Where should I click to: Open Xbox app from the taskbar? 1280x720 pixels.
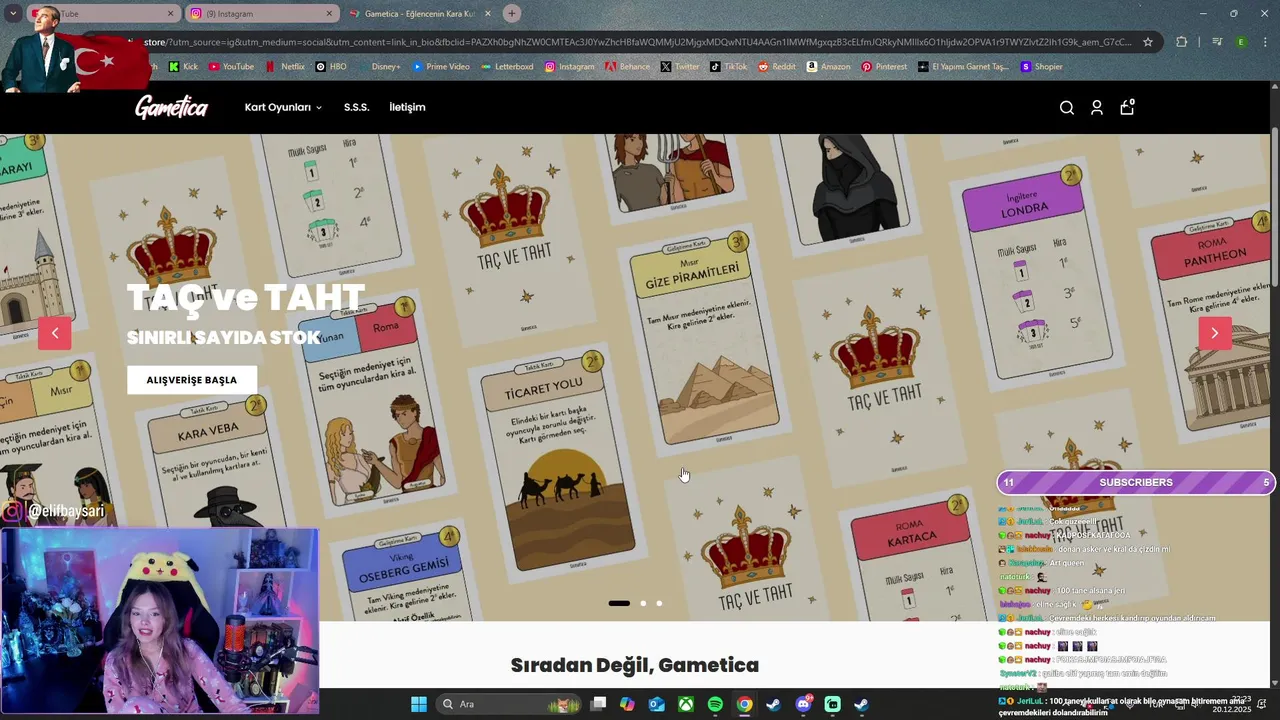pyautogui.click(x=686, y=704)
